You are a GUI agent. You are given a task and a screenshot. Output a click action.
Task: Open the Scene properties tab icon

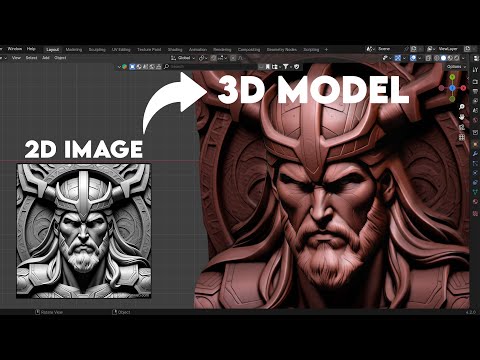475,110
